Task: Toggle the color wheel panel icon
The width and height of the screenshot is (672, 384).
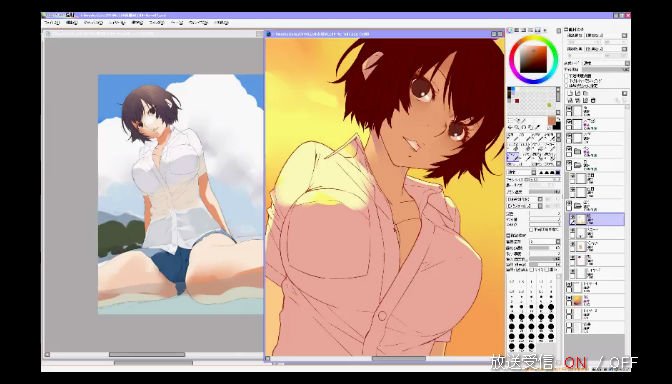Action: click(x=509, y=30)
